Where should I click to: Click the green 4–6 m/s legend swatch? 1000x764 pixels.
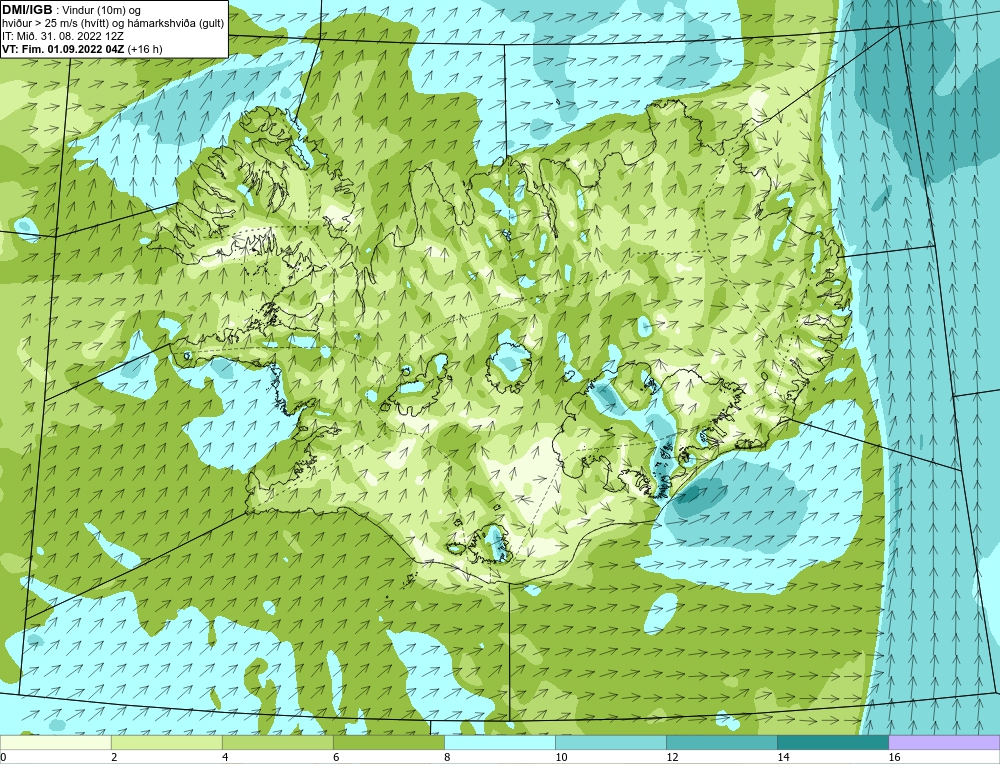[277, 742]
